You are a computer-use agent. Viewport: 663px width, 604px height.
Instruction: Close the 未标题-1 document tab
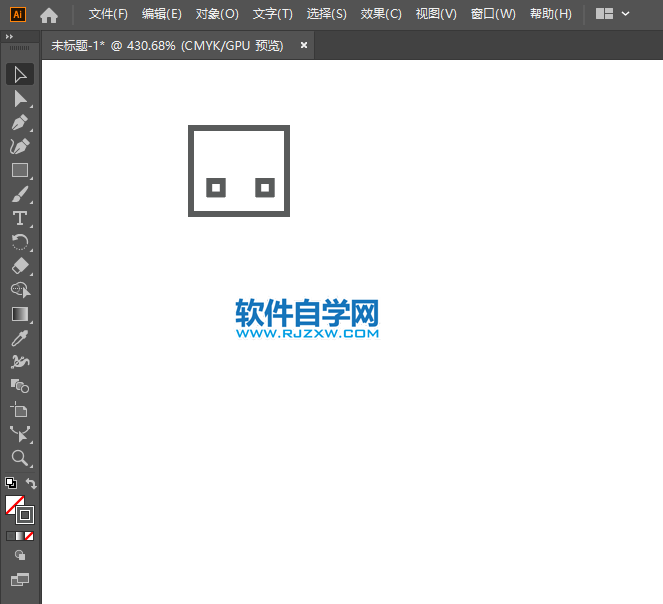[304, 45]
